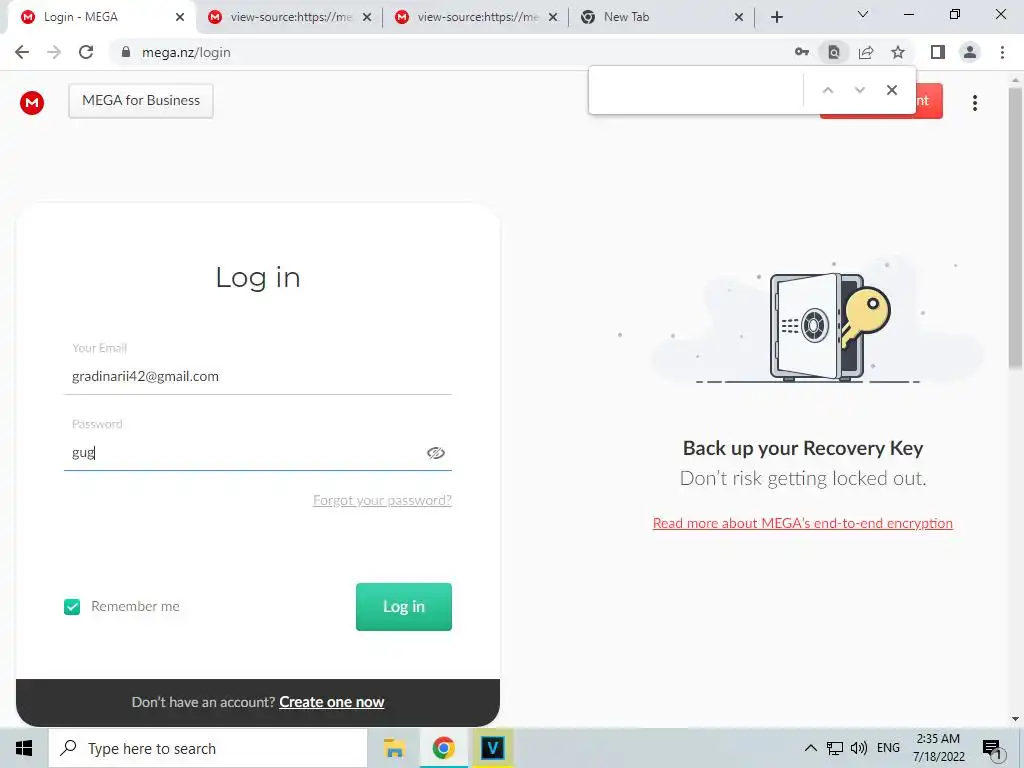Image resolution: width=1024 pixels, height=768 pixels.
Task: Open taskbar clock and calendar
Action: tap(938, 748)
